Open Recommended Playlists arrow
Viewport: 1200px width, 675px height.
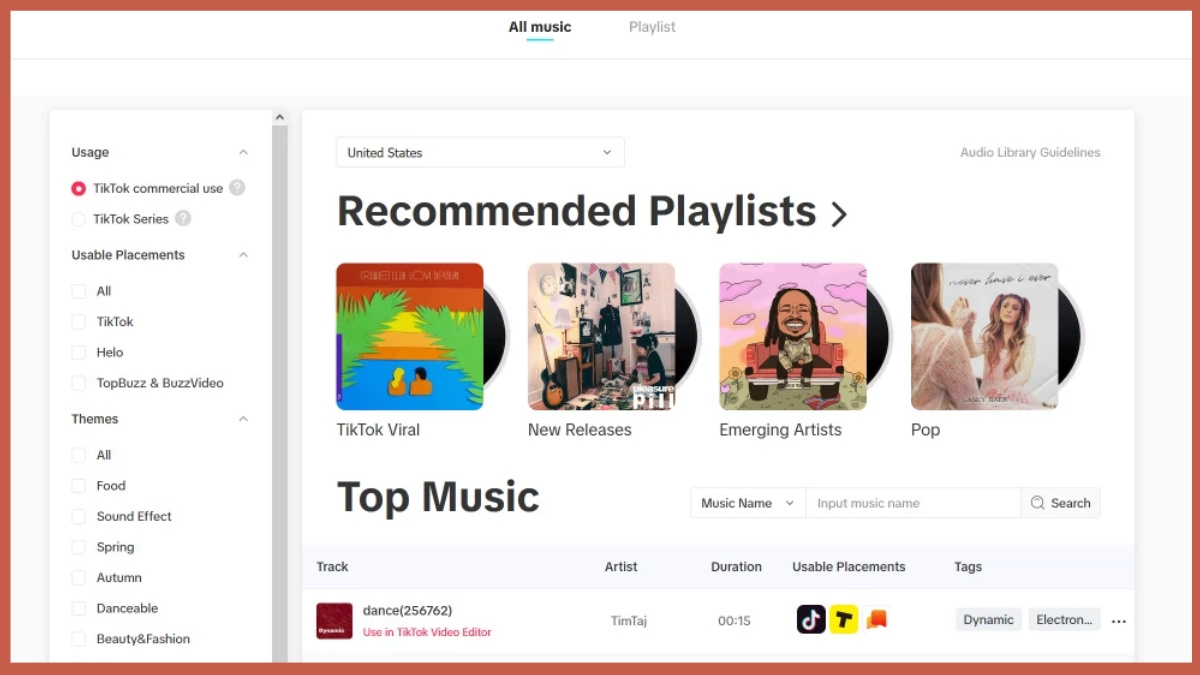point(839,213)
